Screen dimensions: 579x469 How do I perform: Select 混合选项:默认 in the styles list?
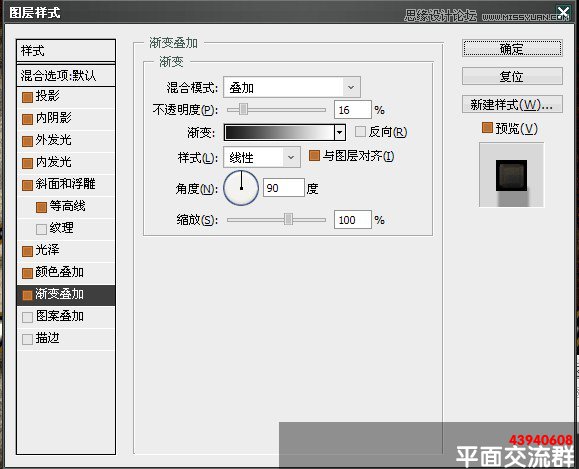(66, 76)
